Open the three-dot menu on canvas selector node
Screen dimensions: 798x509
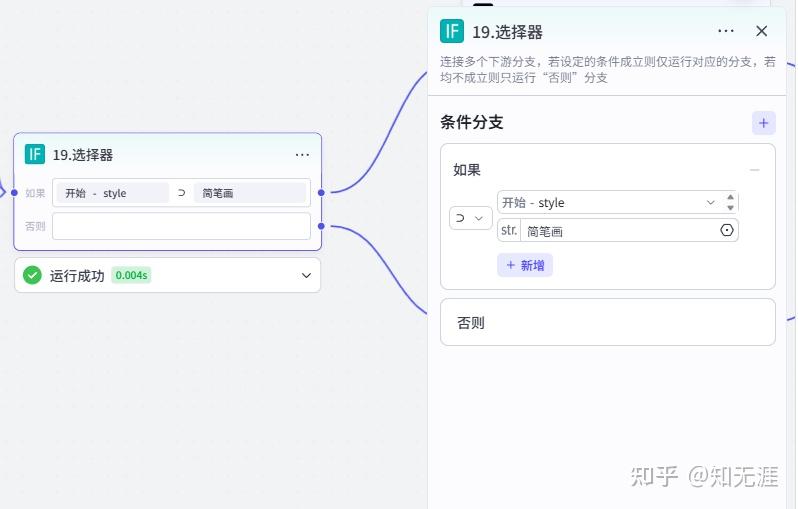click(x=302, y=155)
